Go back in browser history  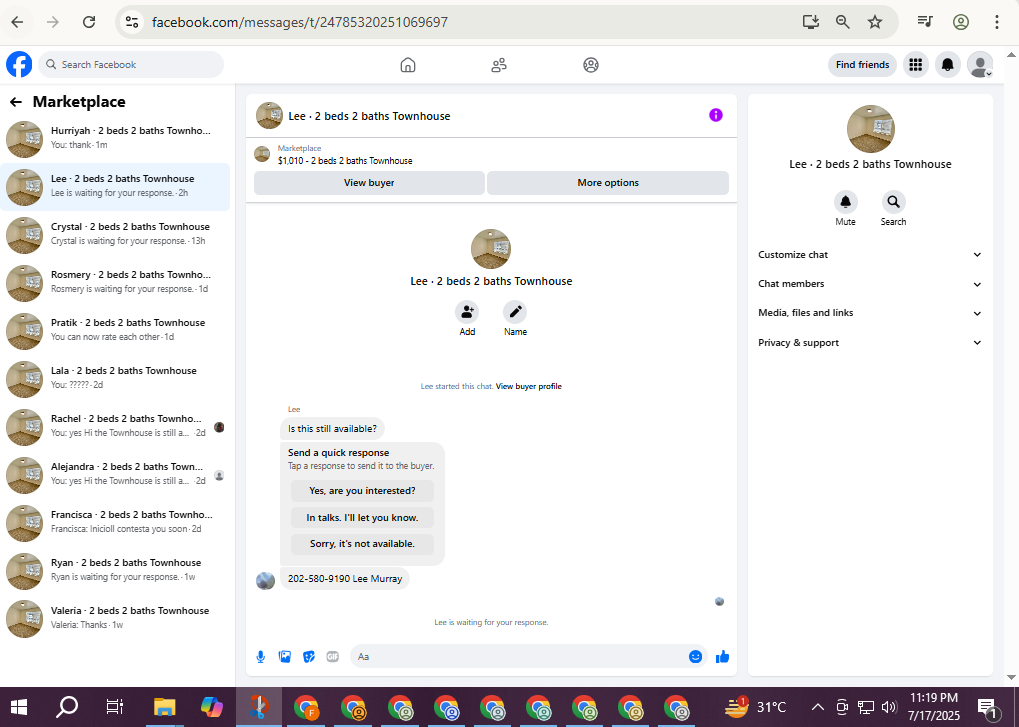pyautogui.click(x=18, y=22)
